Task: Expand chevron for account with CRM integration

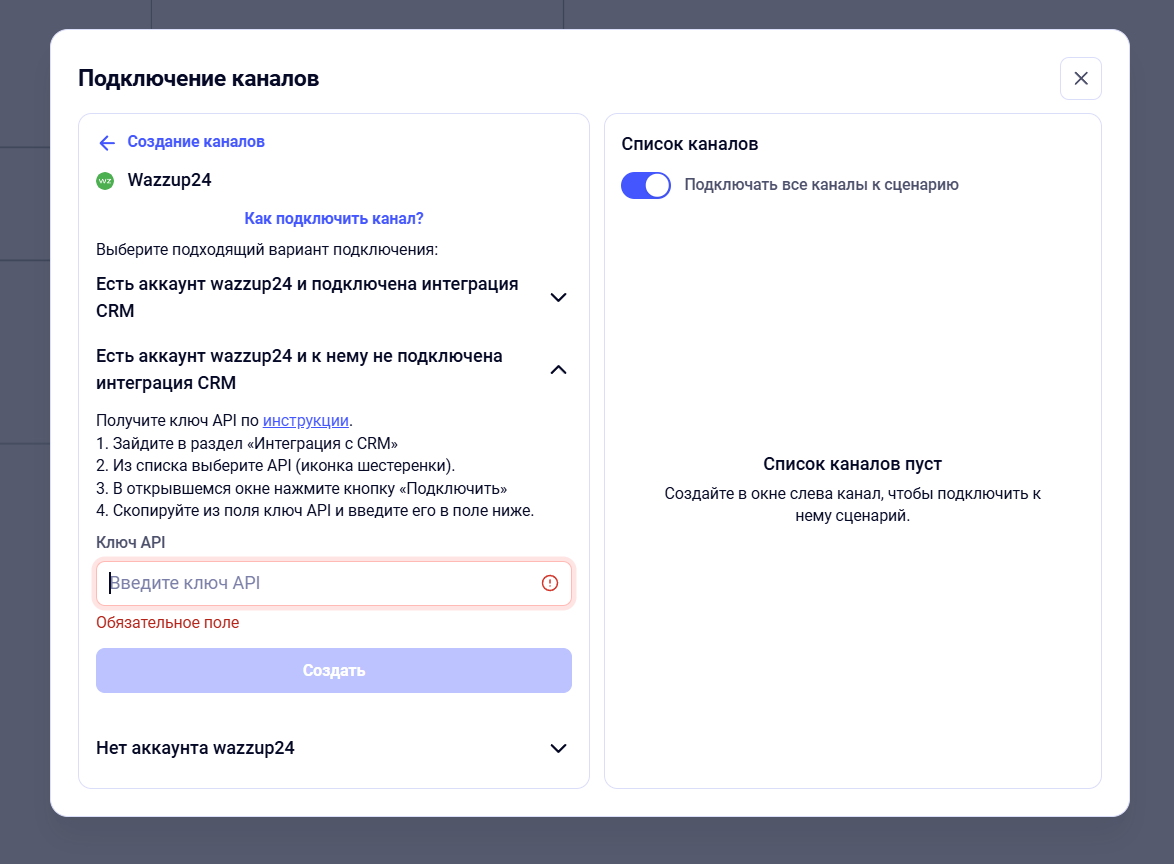Action: 559,297
